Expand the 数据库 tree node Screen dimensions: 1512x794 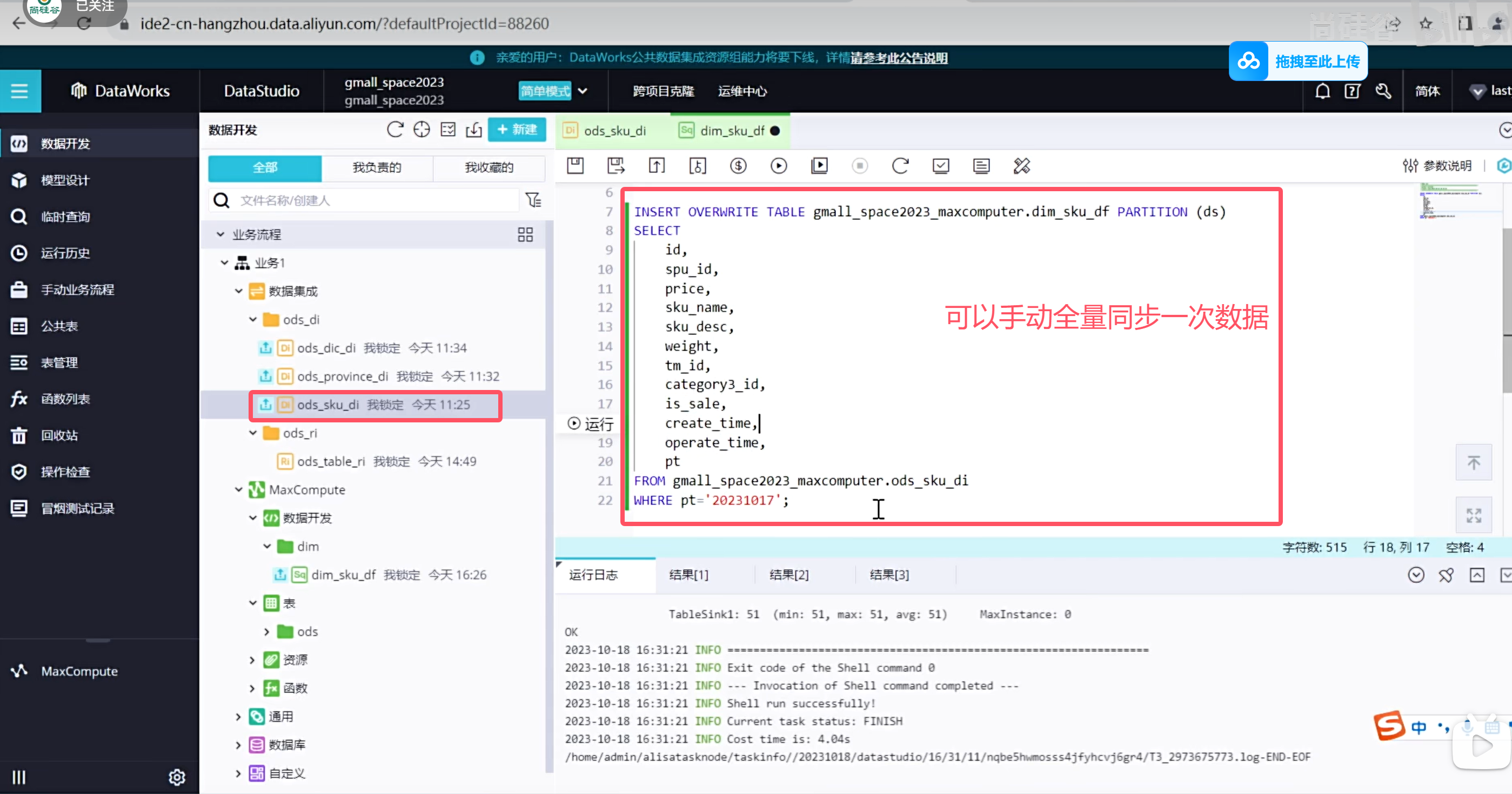pyautogui.click(x=238, y=745)
